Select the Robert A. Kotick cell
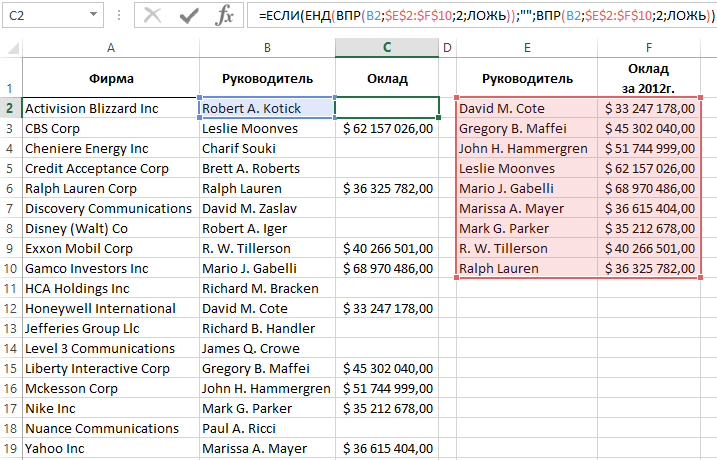The width and height of the screenshot is (717, 460). 266,108
